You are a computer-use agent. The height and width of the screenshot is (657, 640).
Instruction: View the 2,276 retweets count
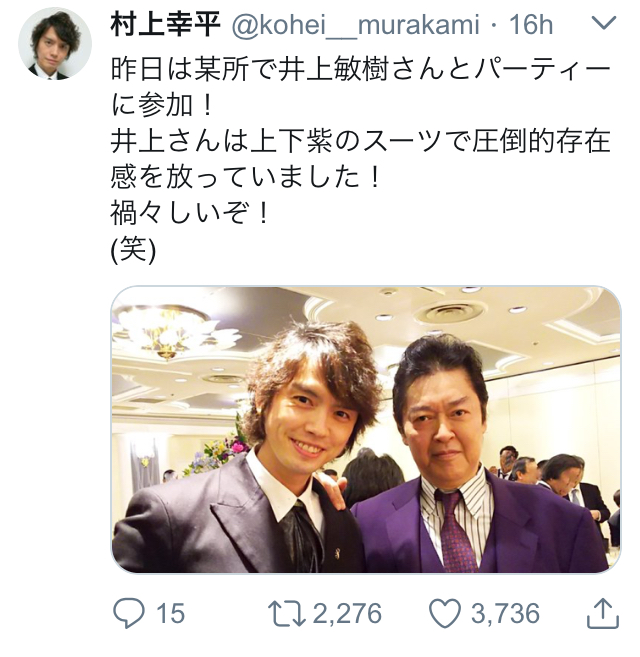pyautogui.click(x=347, y=614)
